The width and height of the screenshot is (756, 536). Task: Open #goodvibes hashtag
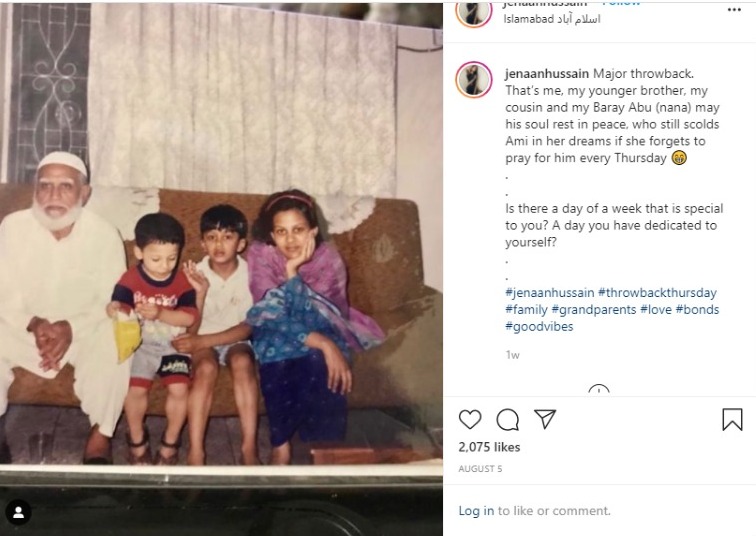click(539, 326)
